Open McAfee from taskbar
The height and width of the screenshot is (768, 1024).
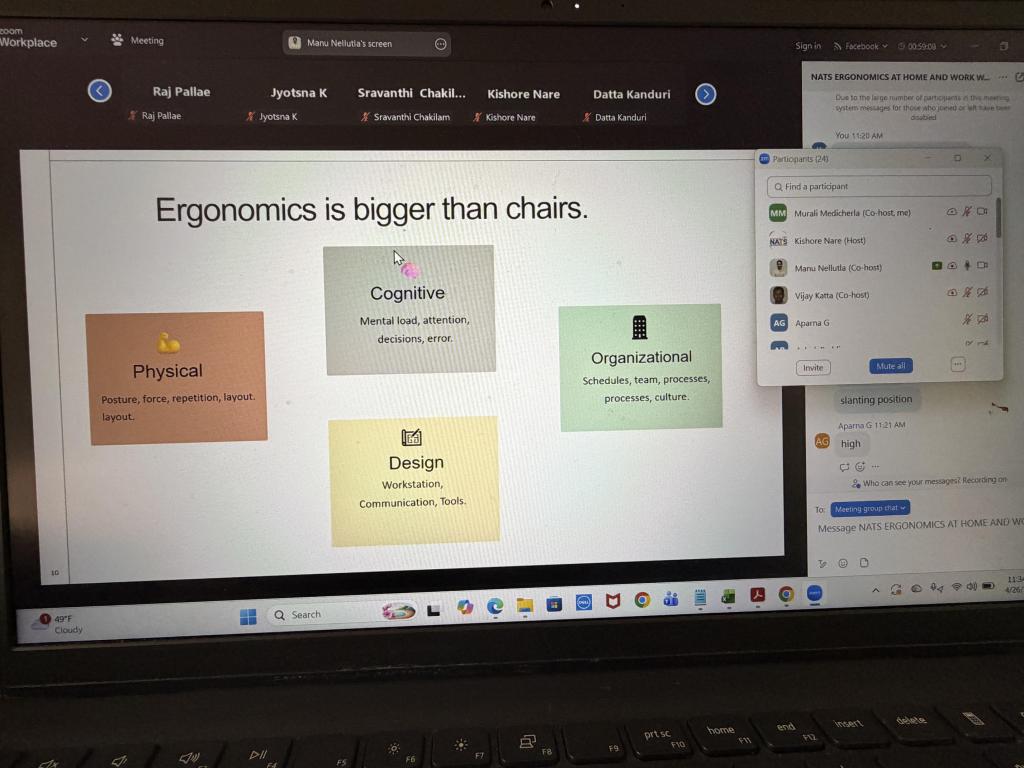[612, 601]
